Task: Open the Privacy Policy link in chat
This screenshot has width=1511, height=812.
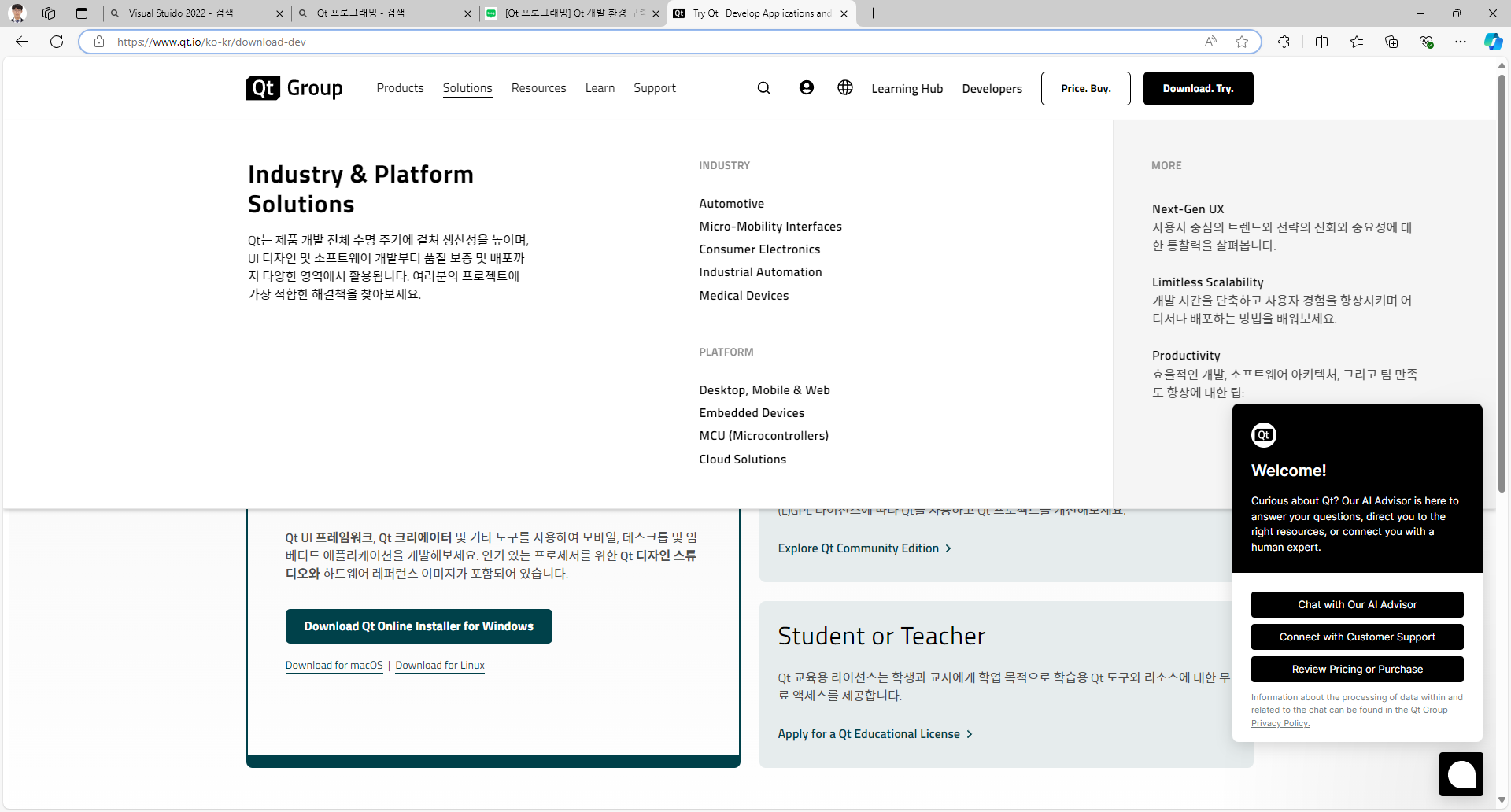Action: pos(1280,723)
